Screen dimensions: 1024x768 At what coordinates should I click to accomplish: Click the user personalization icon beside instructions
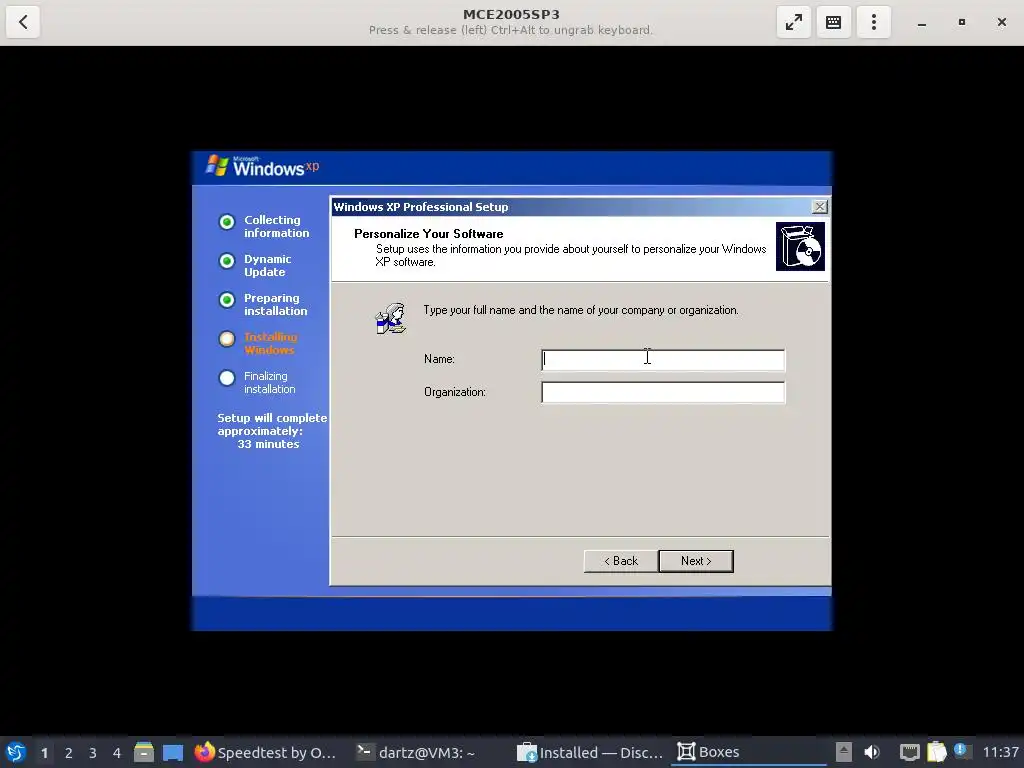coord(391,319)
